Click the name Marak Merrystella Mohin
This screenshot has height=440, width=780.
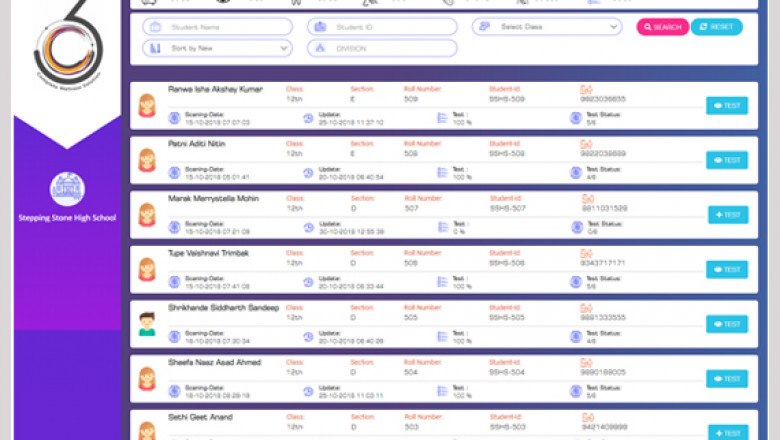(x=213, y=199)
